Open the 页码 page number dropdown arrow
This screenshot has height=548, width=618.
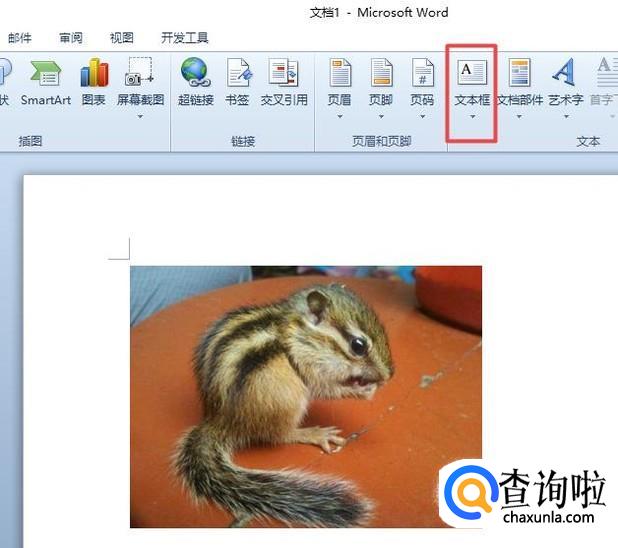click(422, 117)
